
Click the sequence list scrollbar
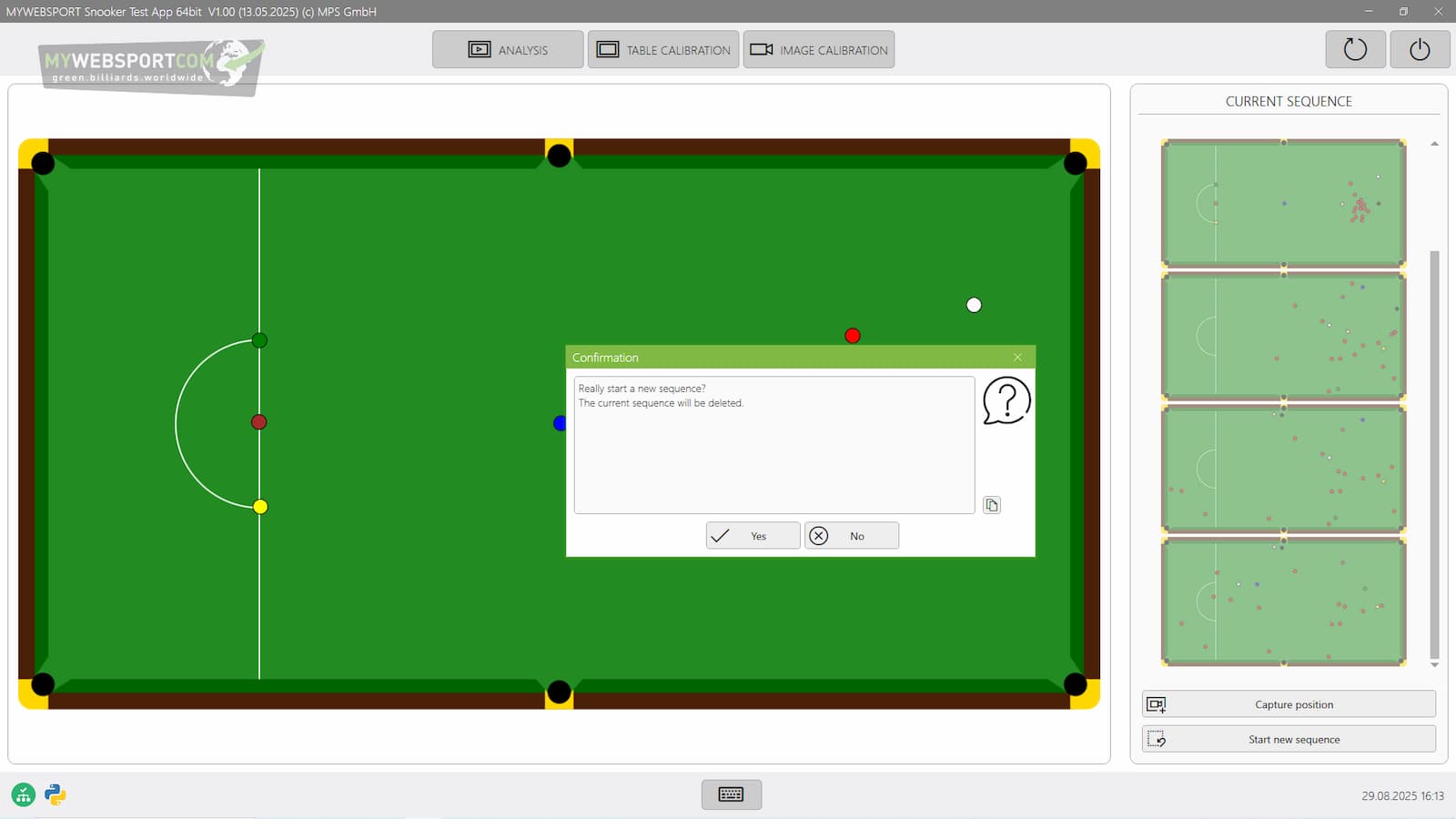[x=1434, y=455]
